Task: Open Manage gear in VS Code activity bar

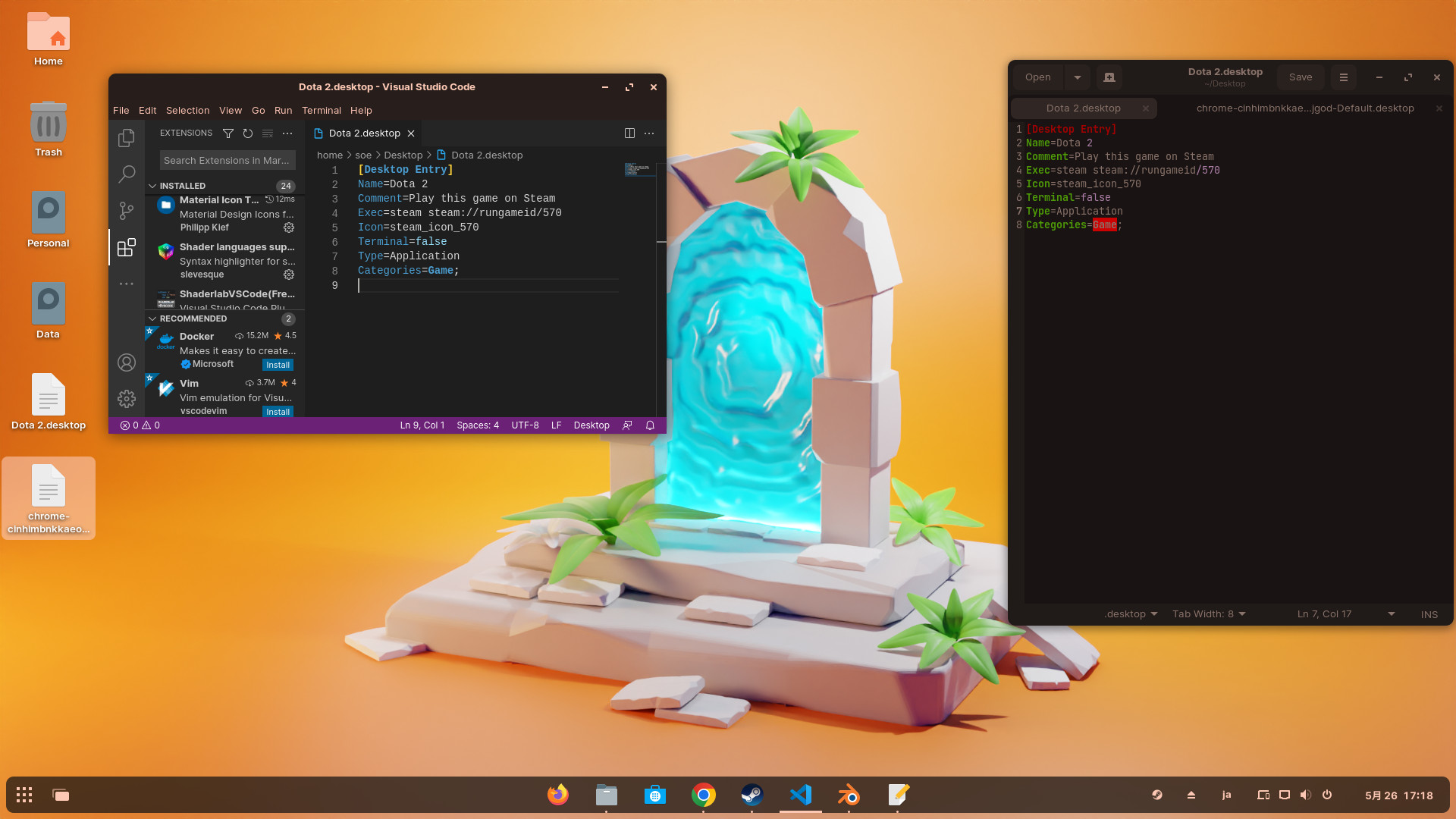Action: click(x=127, y=399)
